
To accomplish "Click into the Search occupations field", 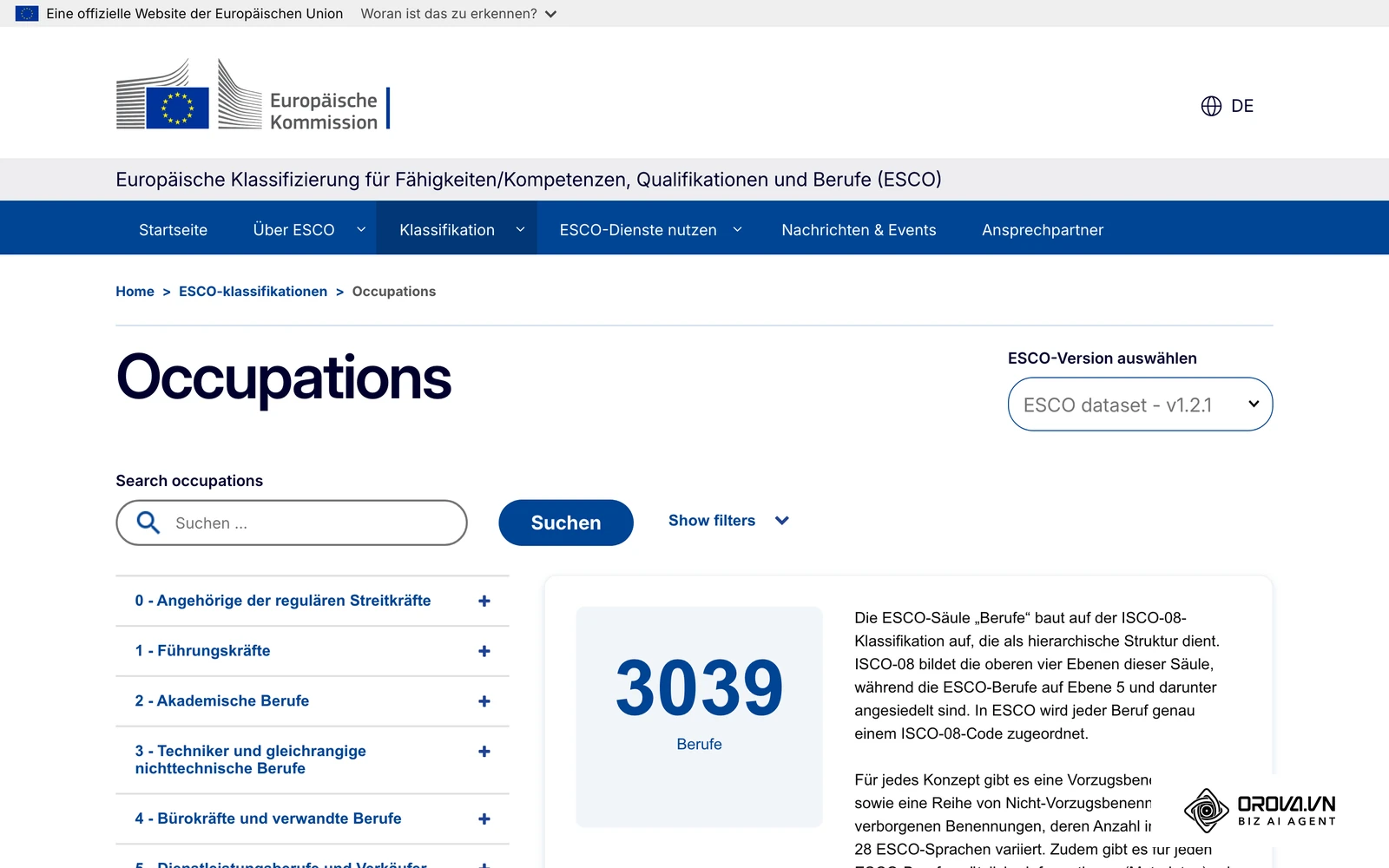I will pos(292,523).
